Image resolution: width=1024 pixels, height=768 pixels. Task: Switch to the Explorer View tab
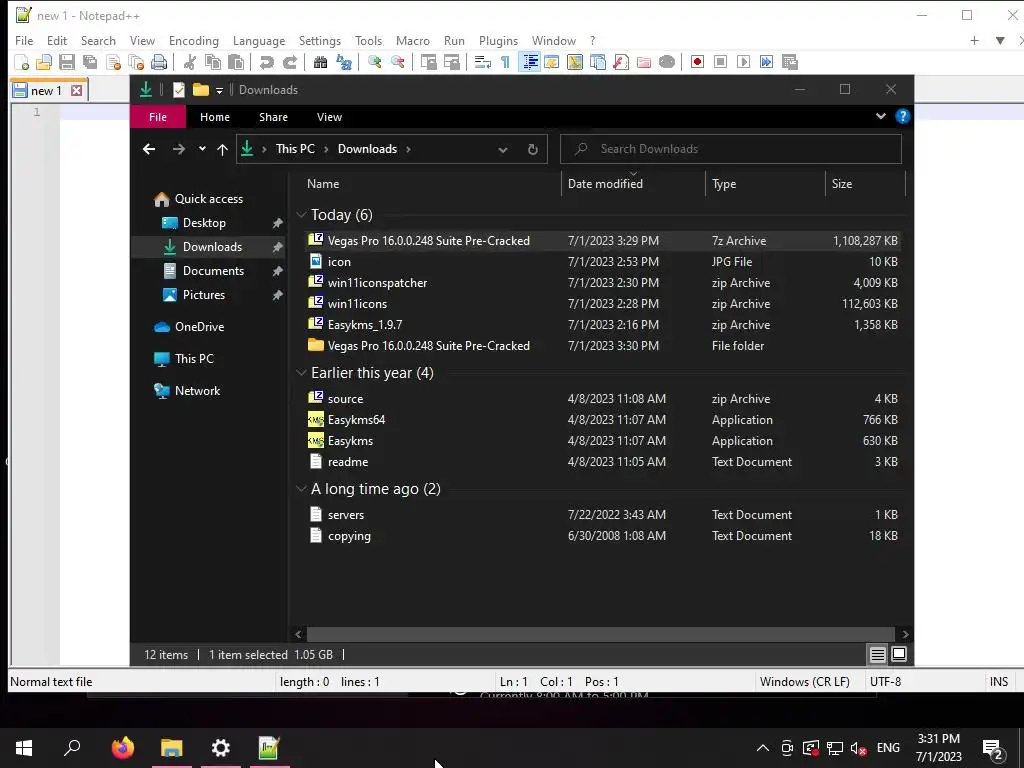[329, 117]
